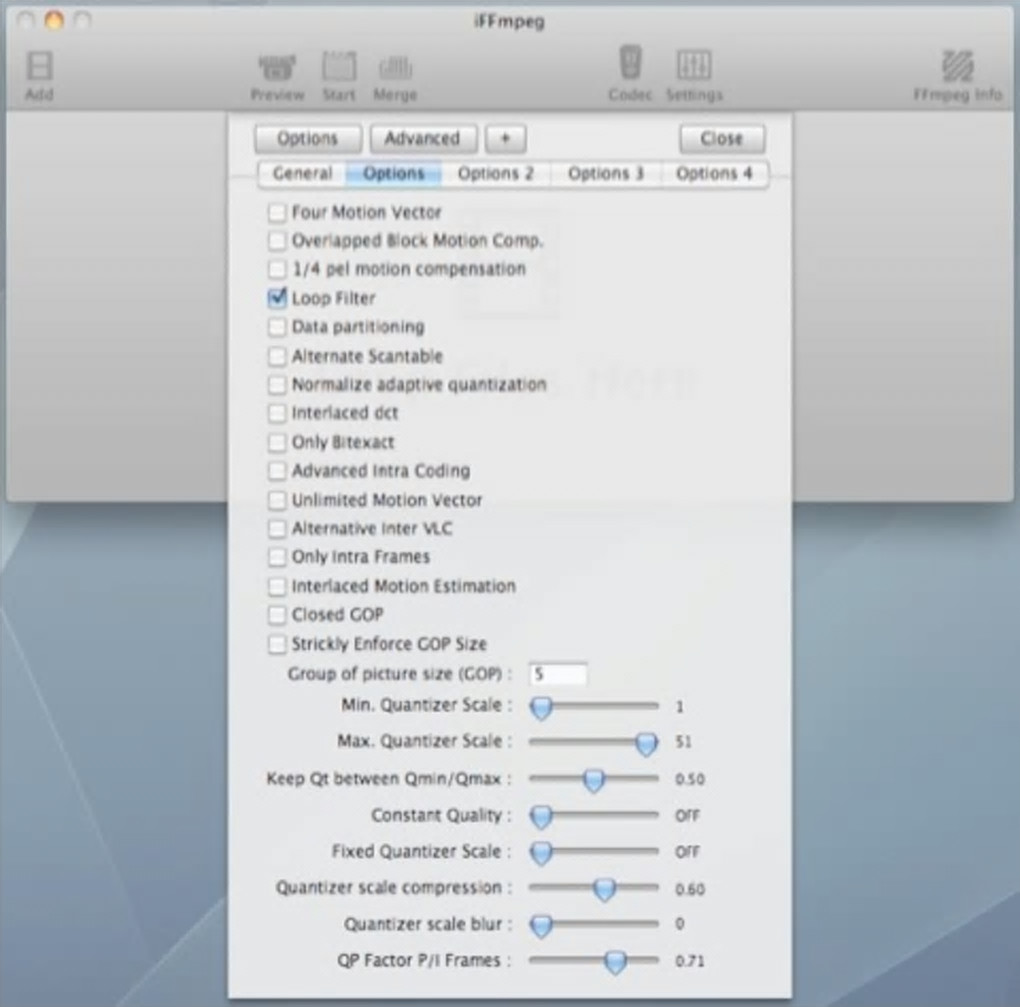Switch to the Options 3 tab

click(x=606, y=174)
